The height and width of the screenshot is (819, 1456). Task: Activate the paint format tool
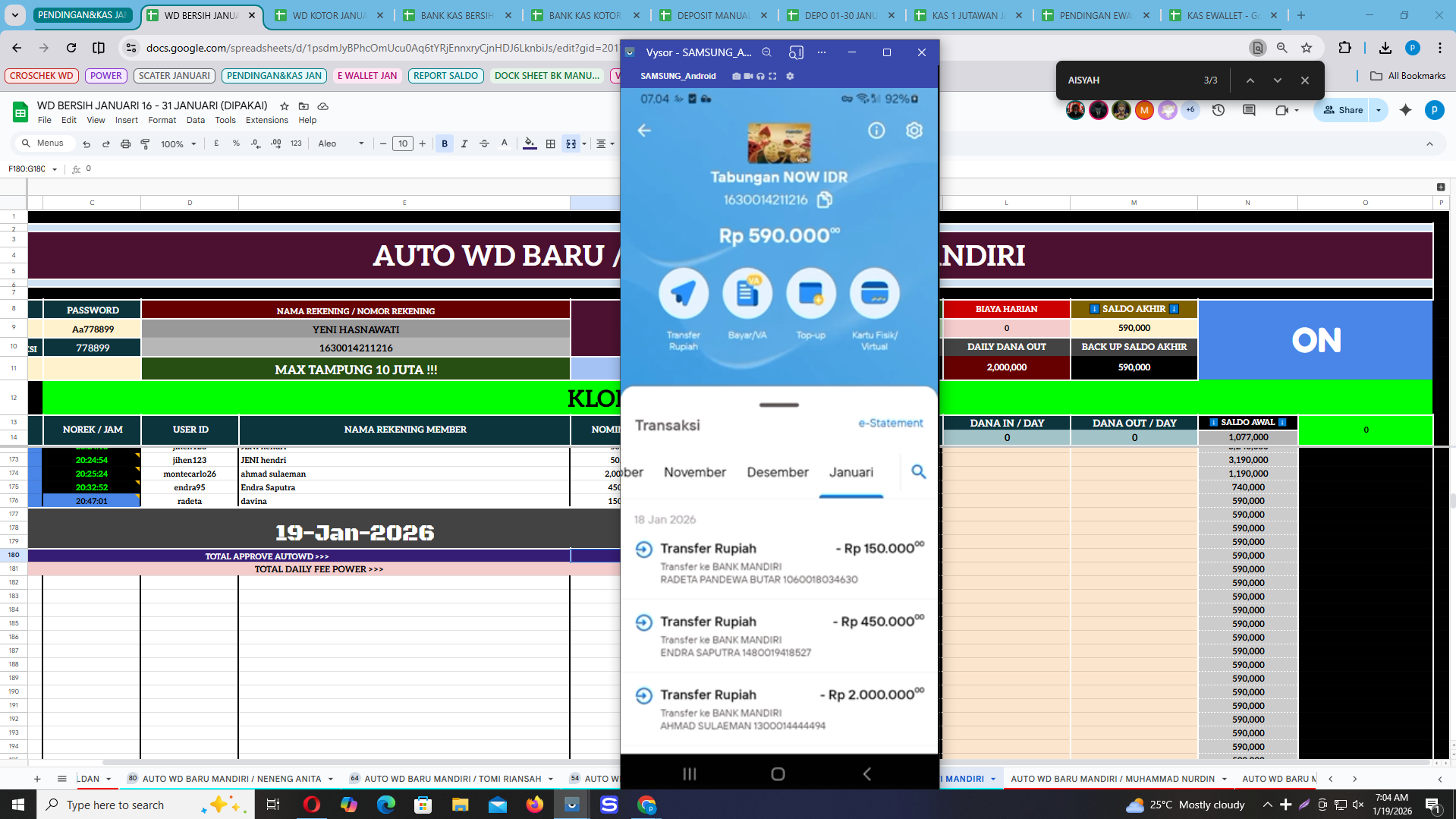pyautogui.click(x=146, y=143)
